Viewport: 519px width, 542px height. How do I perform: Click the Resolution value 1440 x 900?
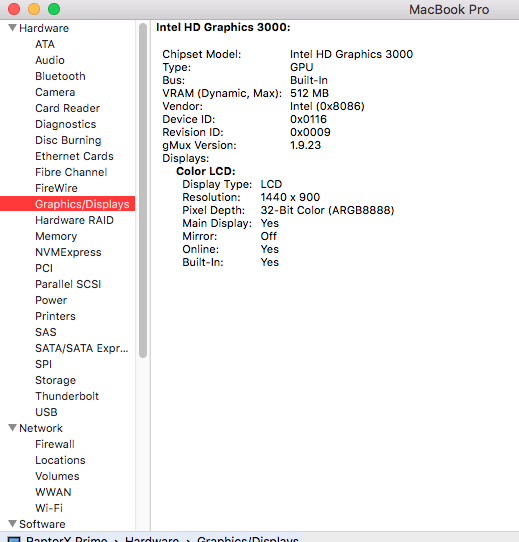coord(290,197)
